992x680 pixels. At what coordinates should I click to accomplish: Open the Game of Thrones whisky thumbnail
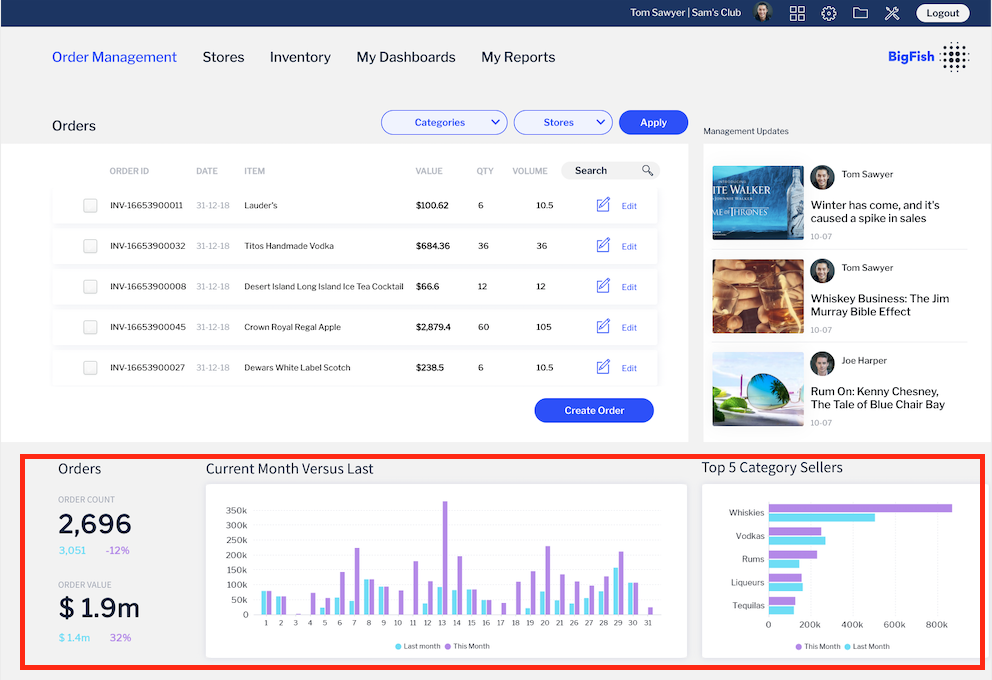click(x=758, y=203)
